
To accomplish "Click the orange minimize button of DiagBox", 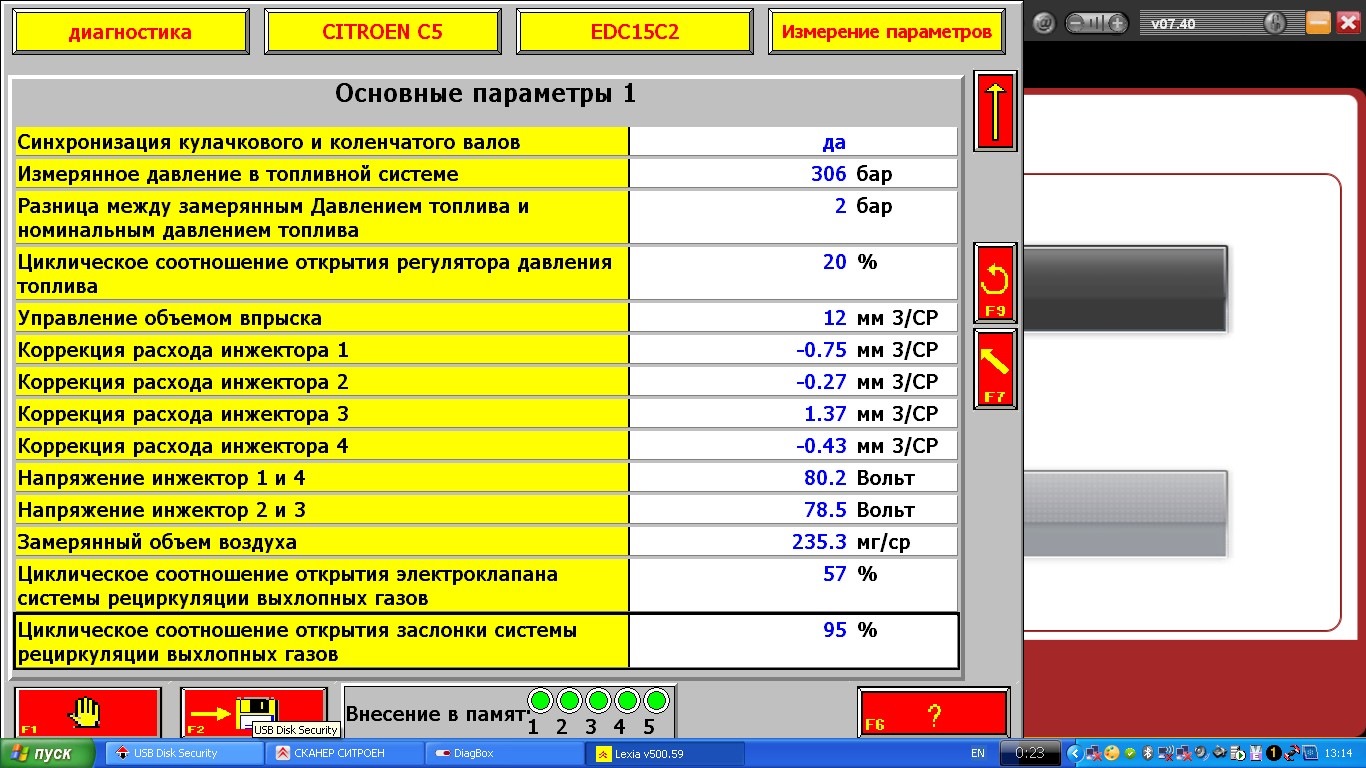I will tap(1318, 23).
